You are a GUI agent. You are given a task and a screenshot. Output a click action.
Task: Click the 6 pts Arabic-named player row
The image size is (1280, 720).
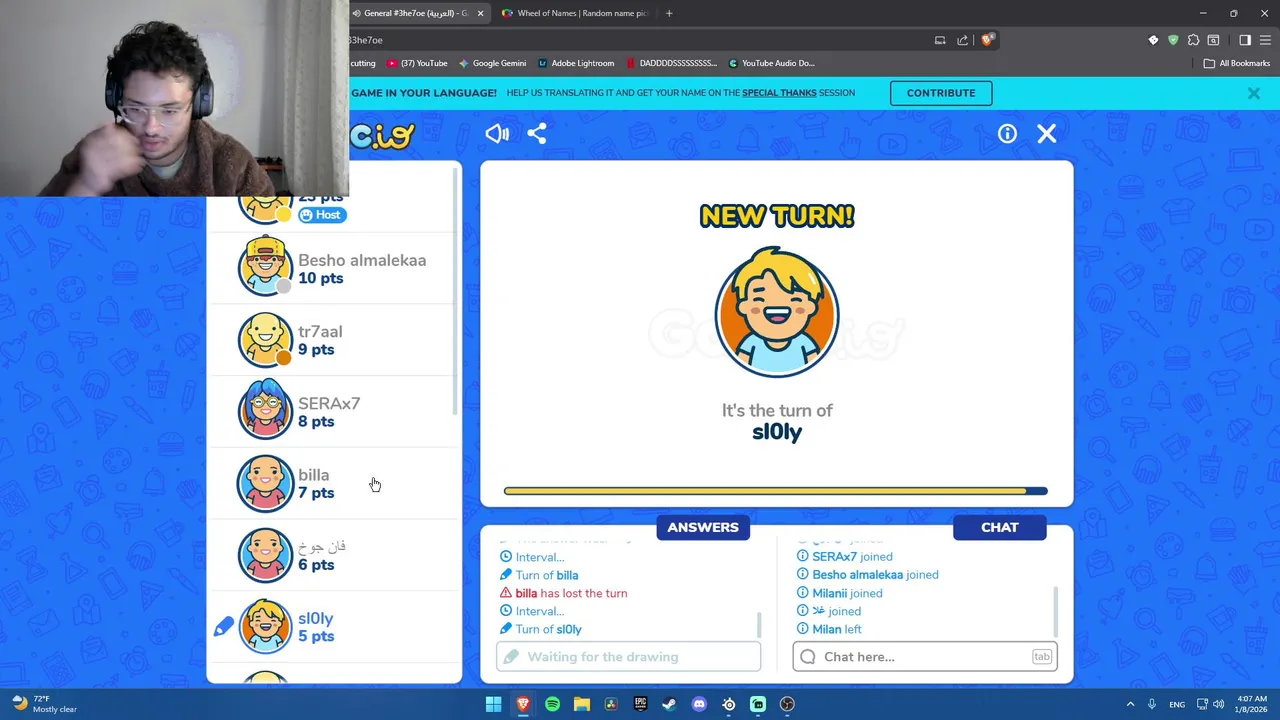click(x=334, y=555)
